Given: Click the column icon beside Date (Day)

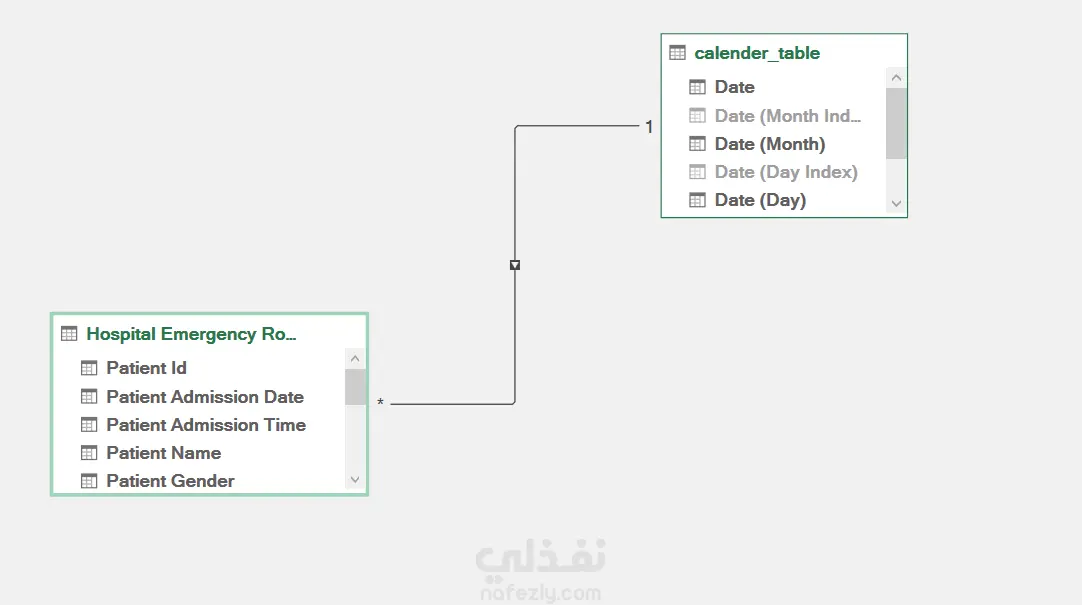Looking at the screenshot, I should tap(697, 200).
